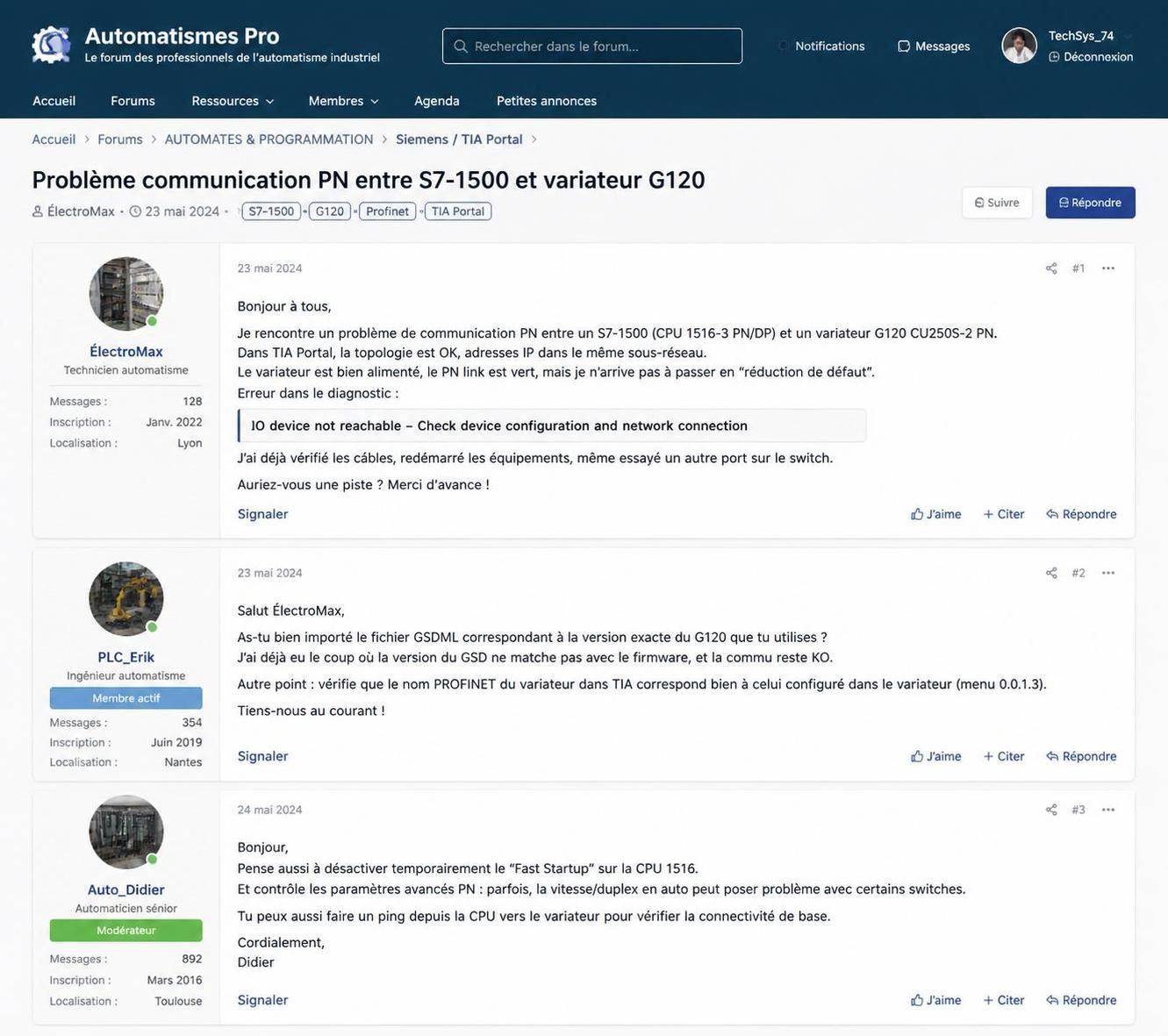Click post #3 date 24 mai 2024
Screen dimensions: 1168x1036
pyautogui.click(x=269, y=810)
